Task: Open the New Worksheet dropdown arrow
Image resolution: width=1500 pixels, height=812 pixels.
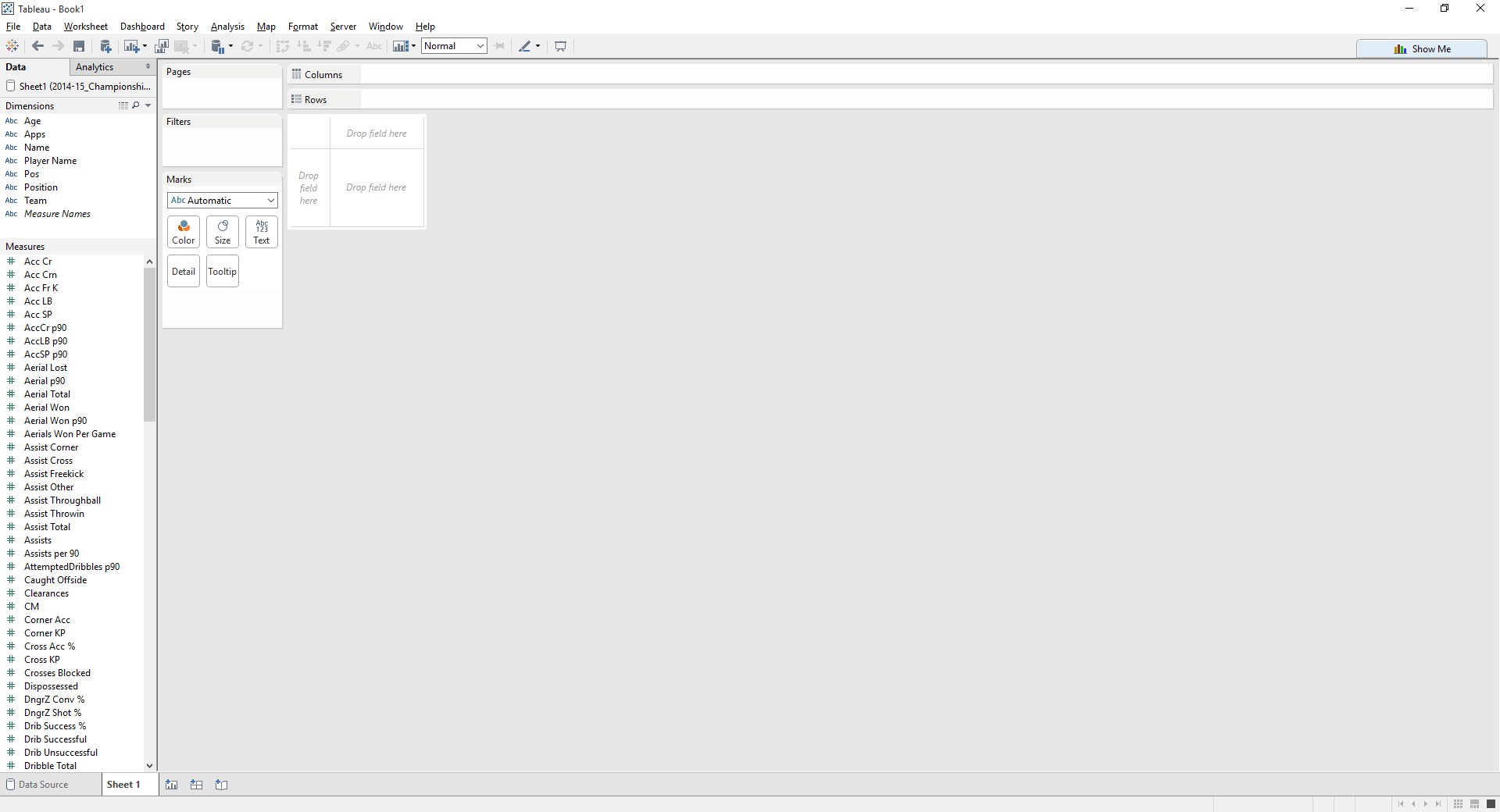Action: [x=145, y=46]
